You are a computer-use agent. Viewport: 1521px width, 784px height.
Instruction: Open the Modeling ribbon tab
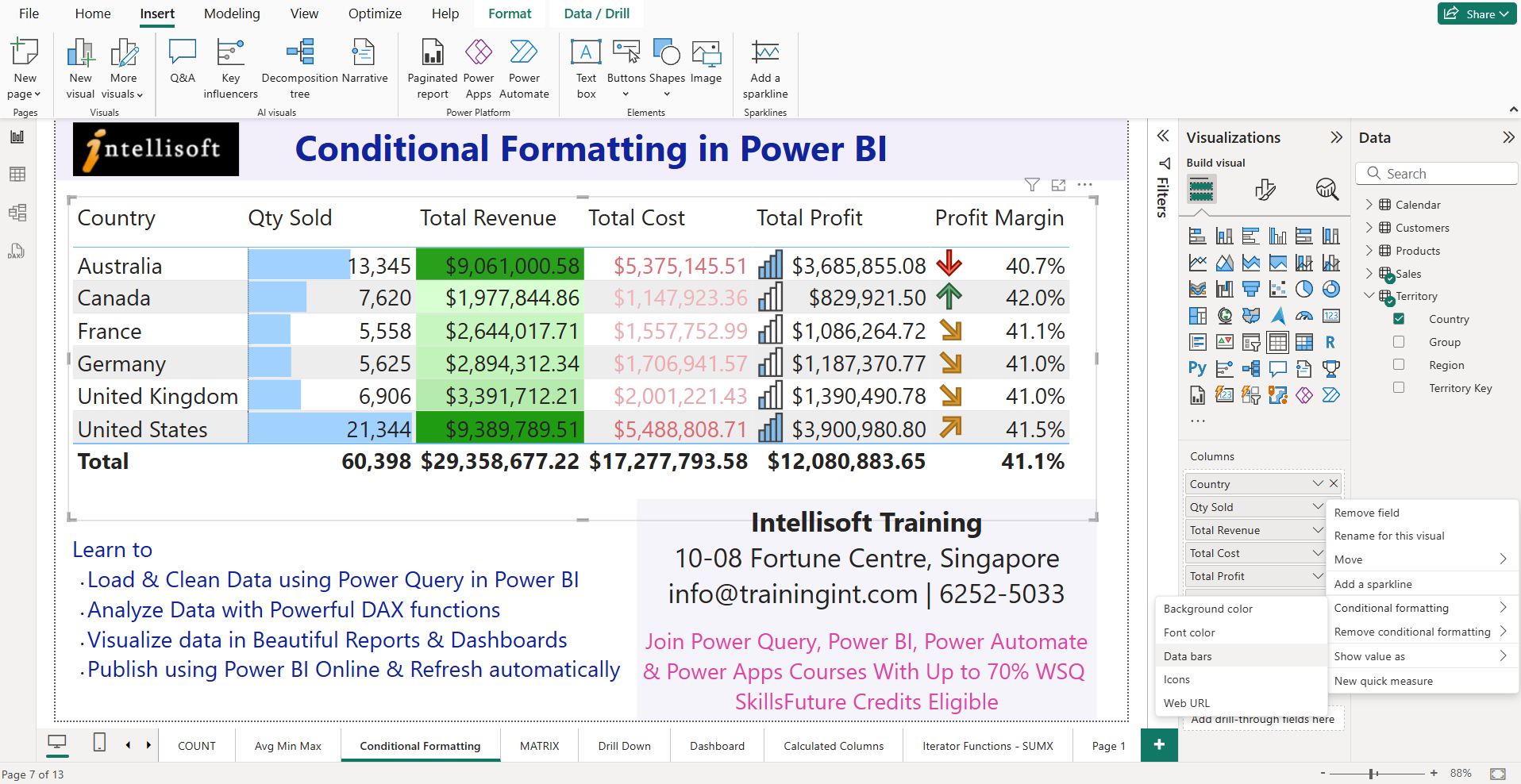(232, 13)
